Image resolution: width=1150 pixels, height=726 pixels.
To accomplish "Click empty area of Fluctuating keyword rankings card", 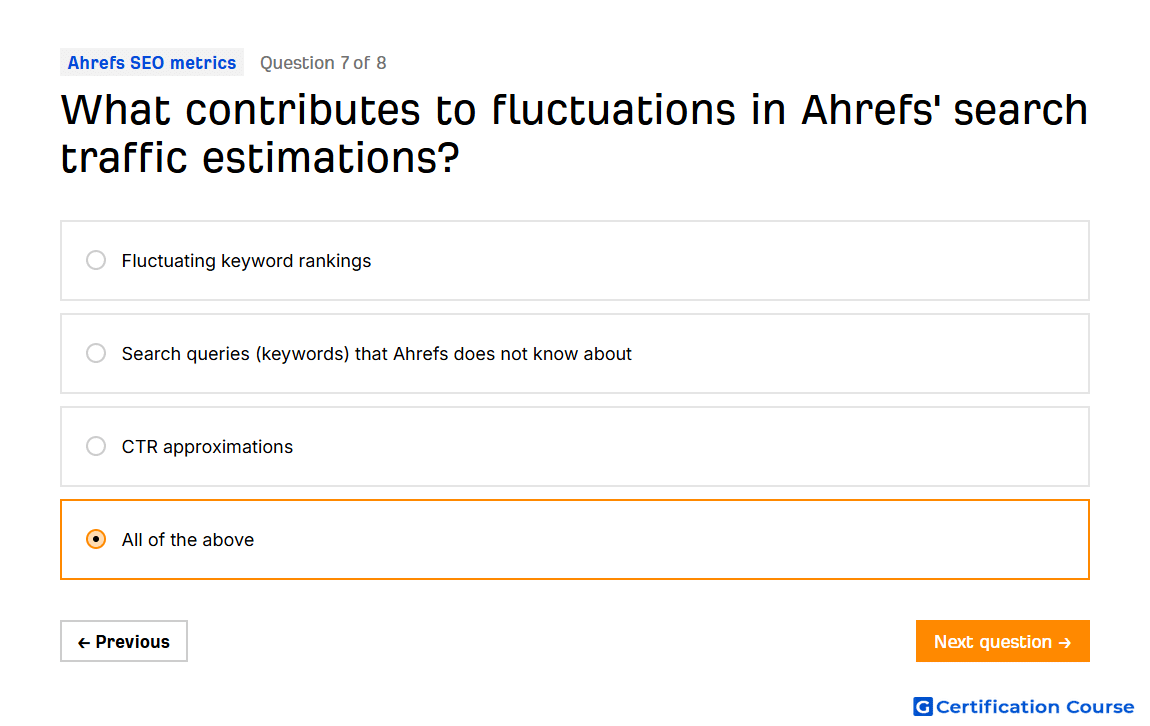I will (x=726, y=260).
